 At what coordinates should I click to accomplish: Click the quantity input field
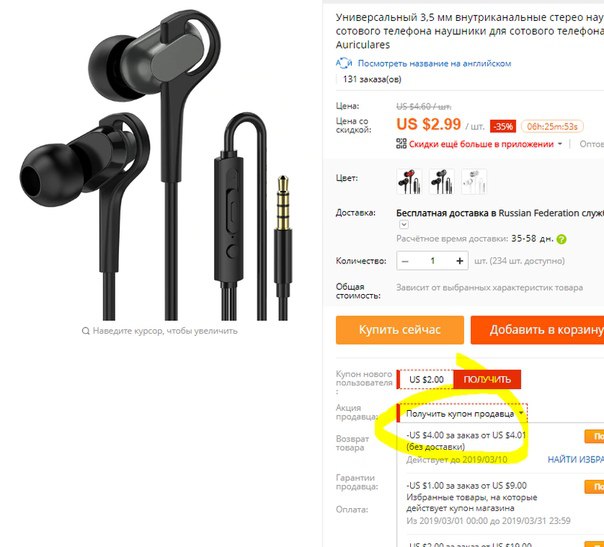click(432, 261)
